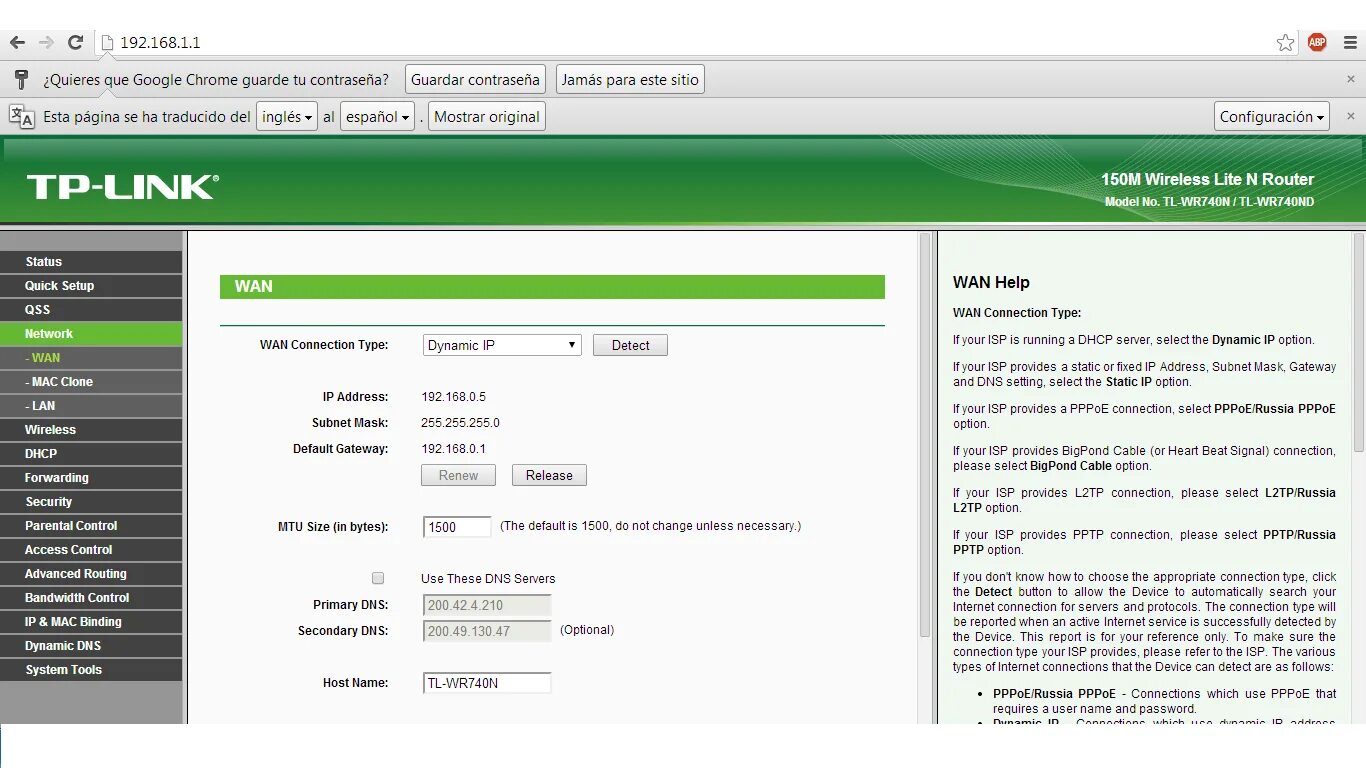The image size is (1366, 768).
Task: Click Guardar contraseña button
Action: (x=475, y=79)
